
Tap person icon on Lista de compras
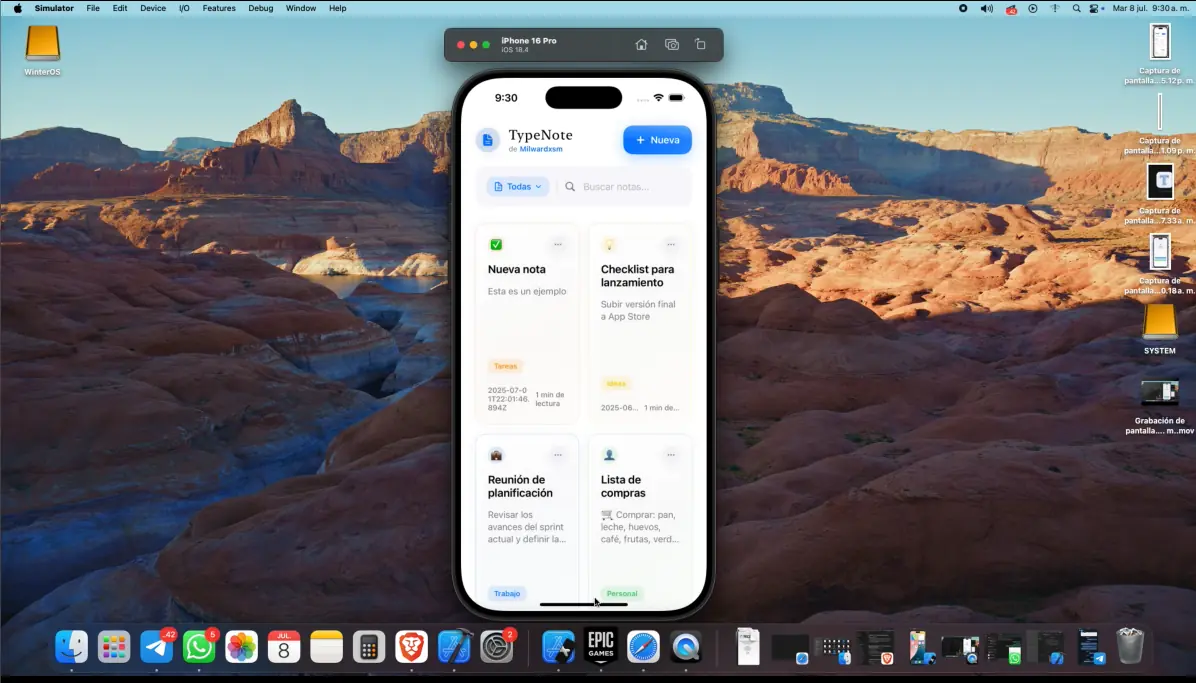click(x=609, y=455)
